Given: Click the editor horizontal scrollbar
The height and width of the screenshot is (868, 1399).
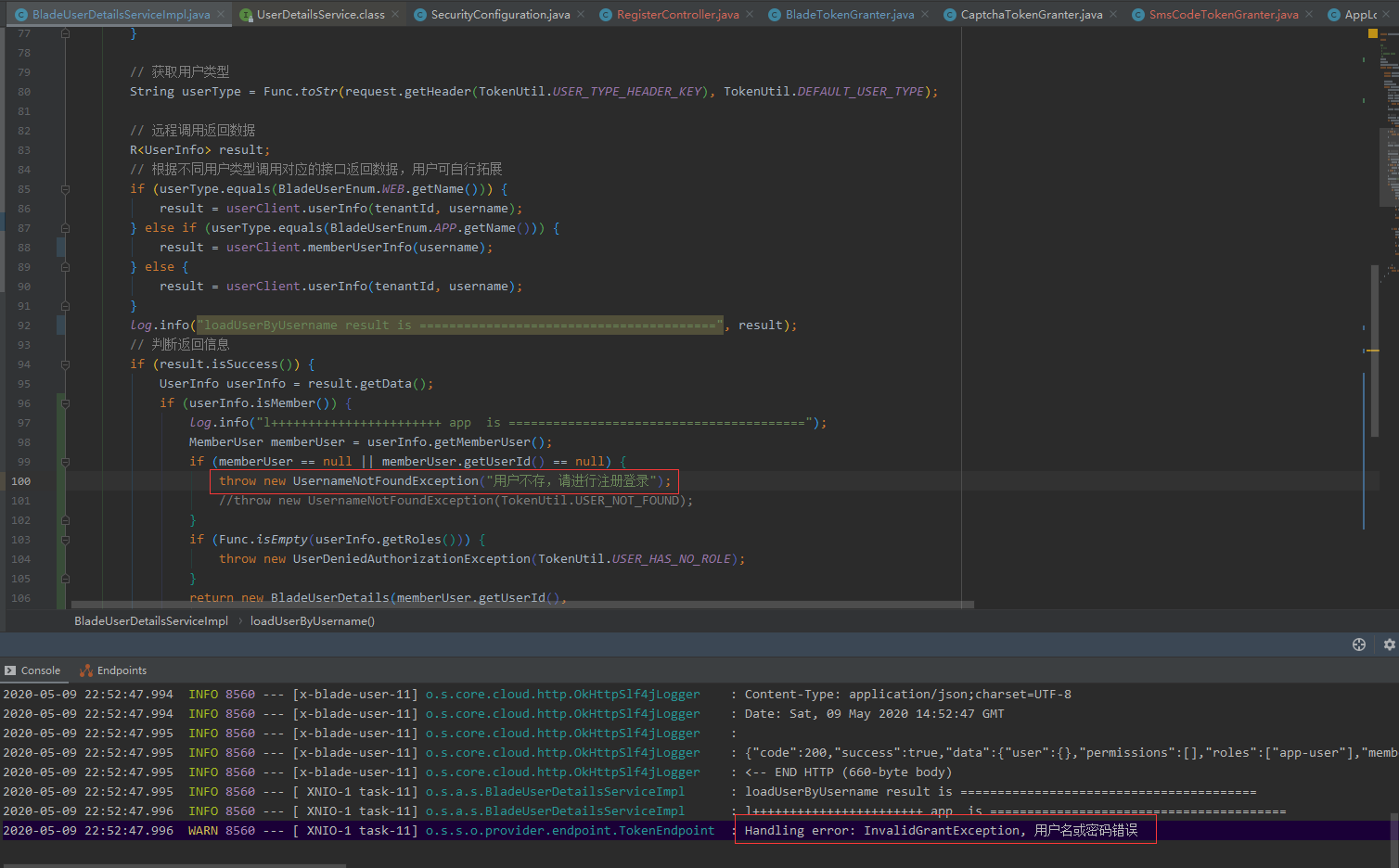Looking at the screenshot, I should tap(522, 605).
